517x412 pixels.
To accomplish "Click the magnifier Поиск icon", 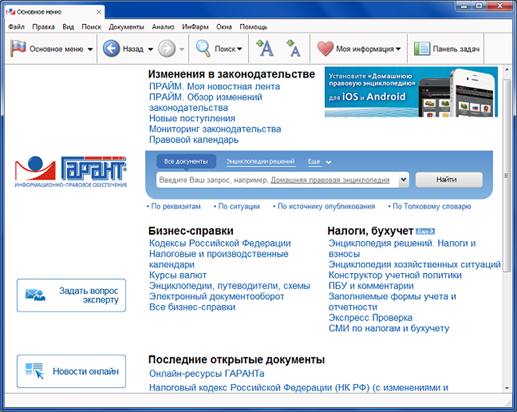I will 203,49.
